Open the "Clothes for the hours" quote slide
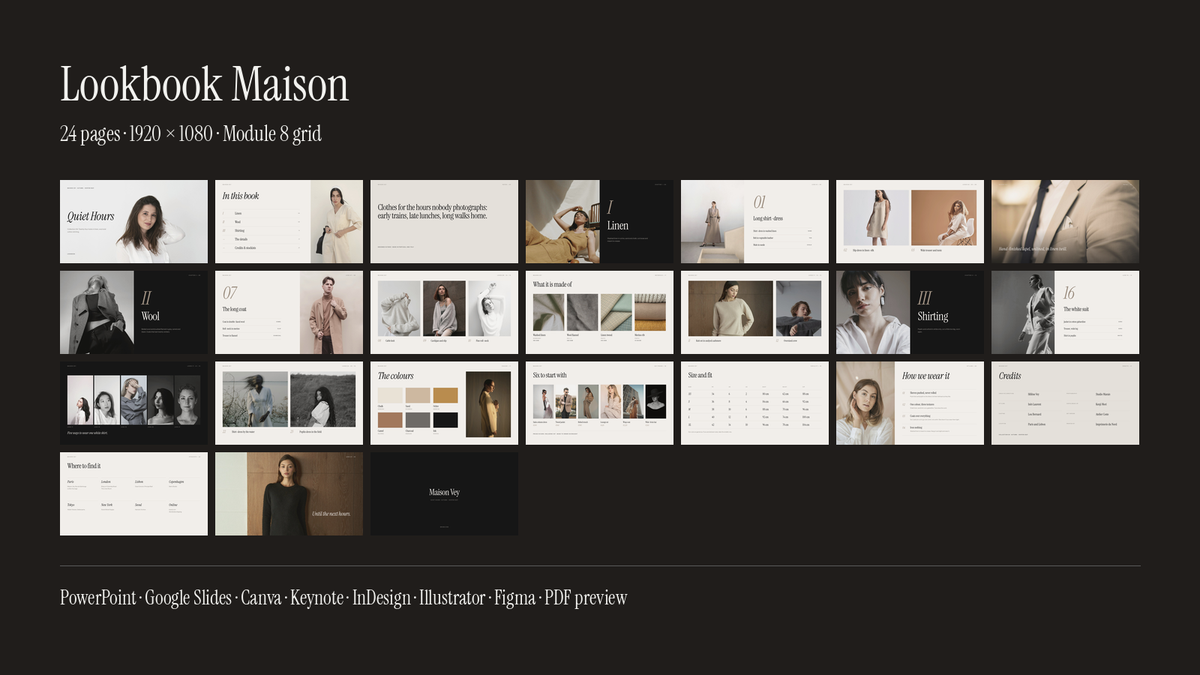 [x=444, y=221]
